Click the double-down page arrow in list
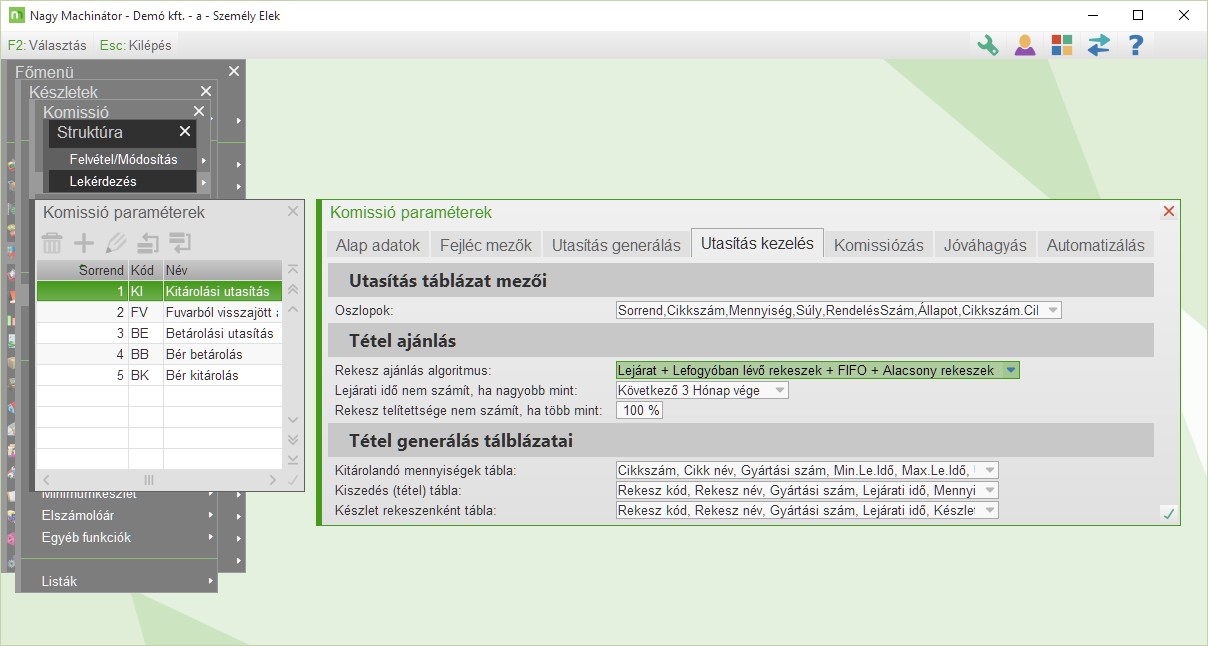Image resolution: width=1208 pixels, height=646 pixels. (x=293, y=439)
